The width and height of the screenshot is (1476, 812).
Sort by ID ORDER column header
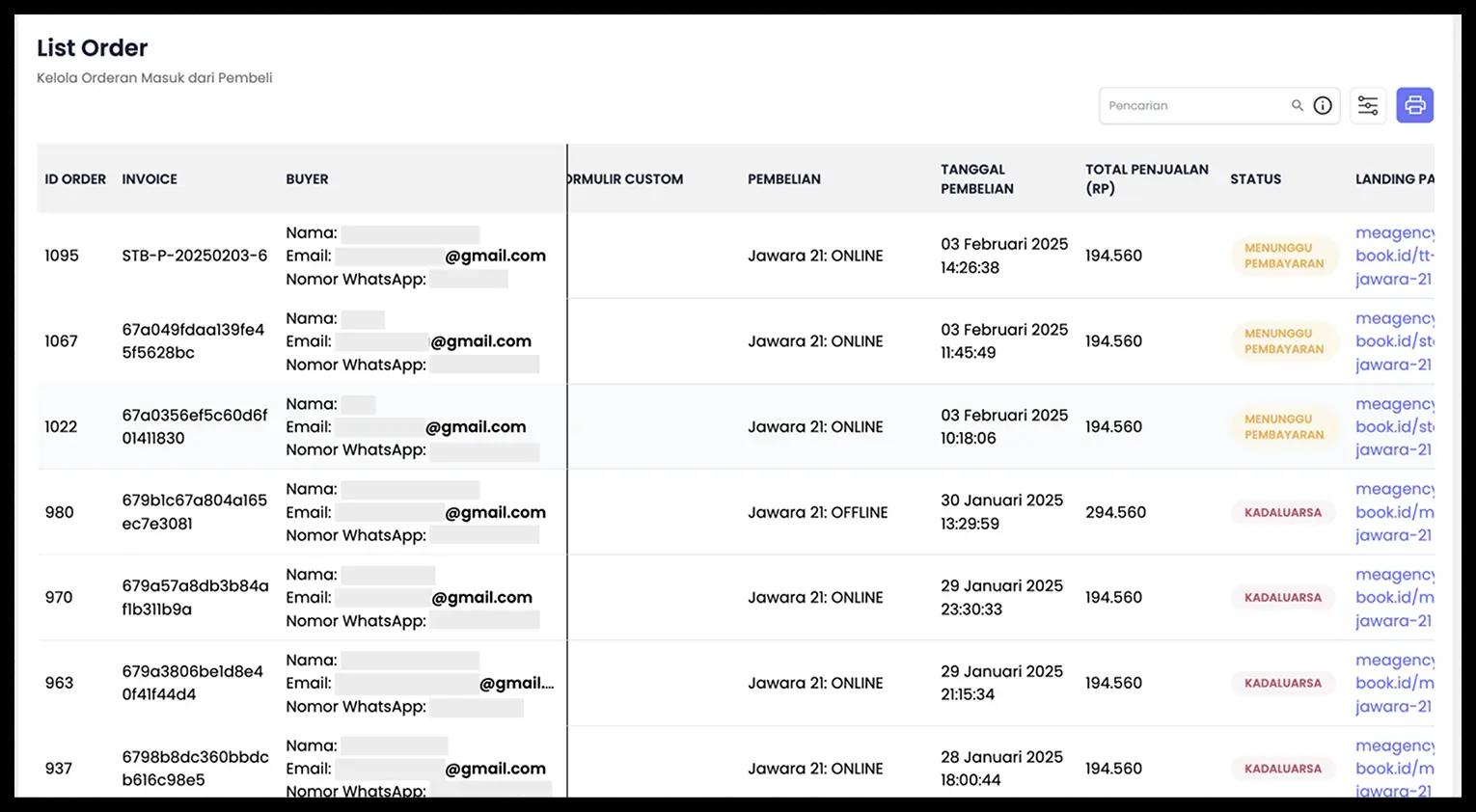tap(75, 179)
